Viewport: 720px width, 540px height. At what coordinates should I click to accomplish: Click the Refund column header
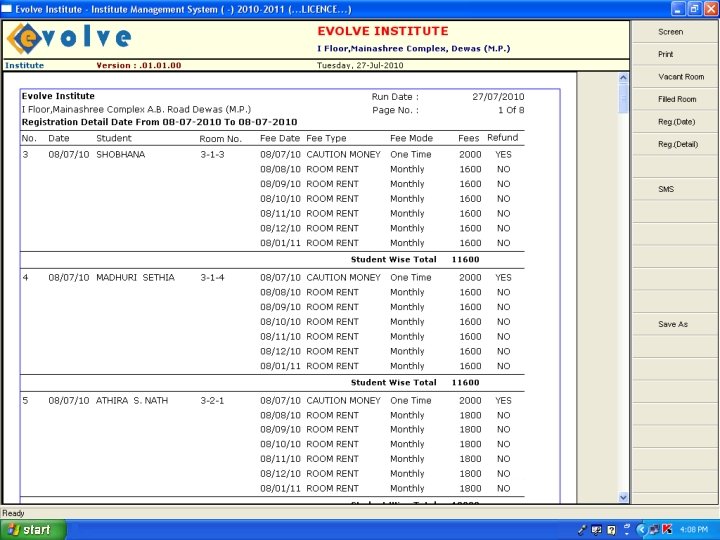[502, 138]
